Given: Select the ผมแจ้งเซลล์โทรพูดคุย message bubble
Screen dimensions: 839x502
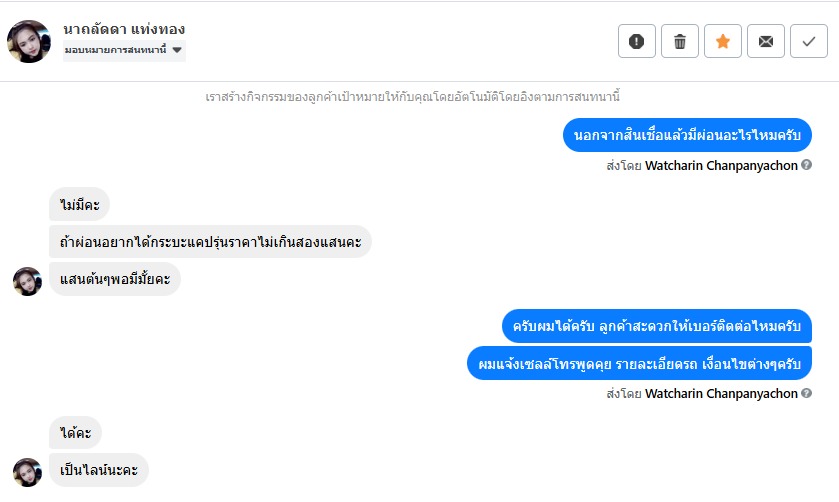Looking at the screenshot, I should click(x=639, y=362).
